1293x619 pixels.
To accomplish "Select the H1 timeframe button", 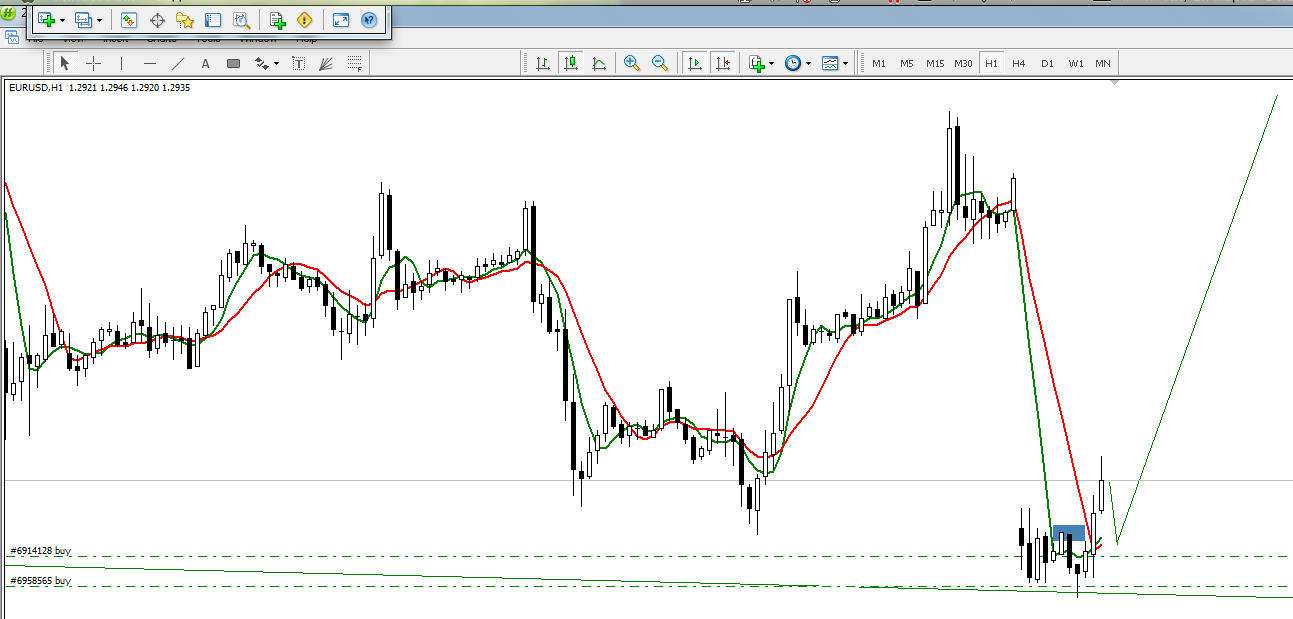I will click(x=991, y=63).
